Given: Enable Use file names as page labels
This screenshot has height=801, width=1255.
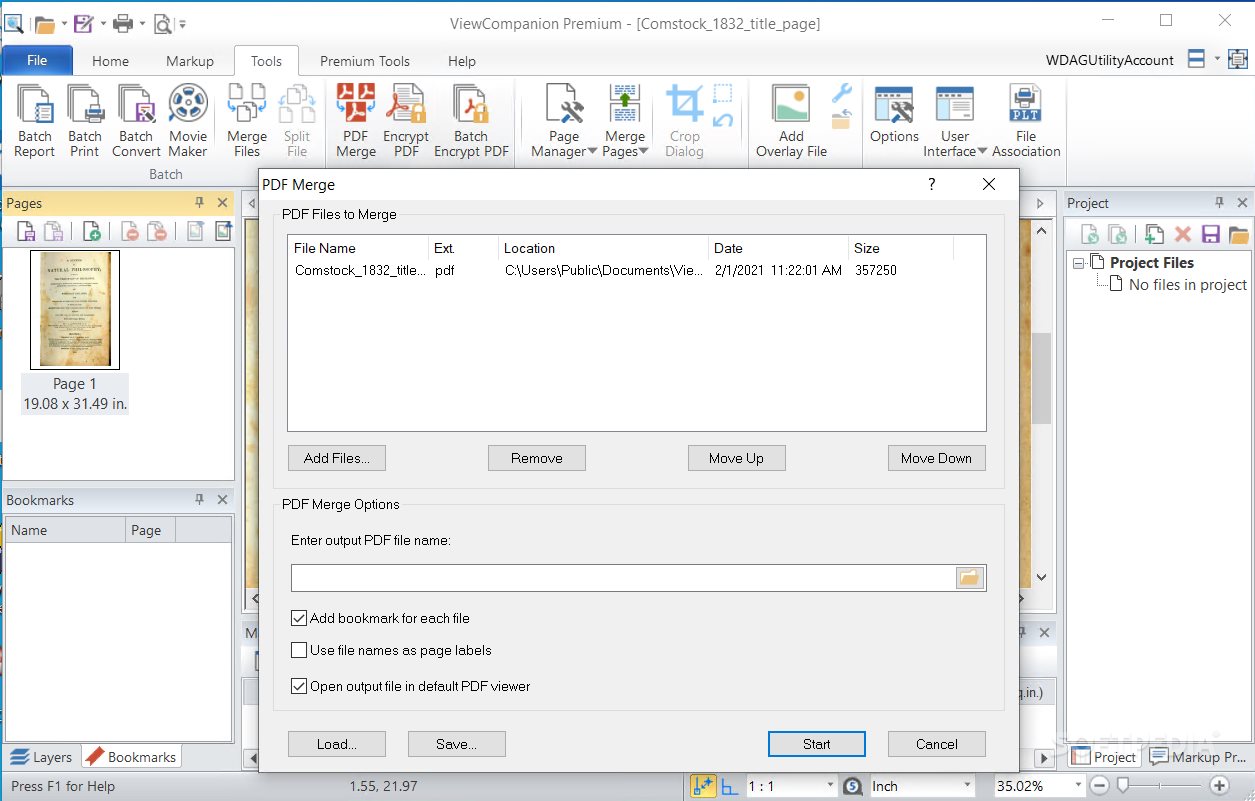Looking at the screenshot, I should (299, 650).
